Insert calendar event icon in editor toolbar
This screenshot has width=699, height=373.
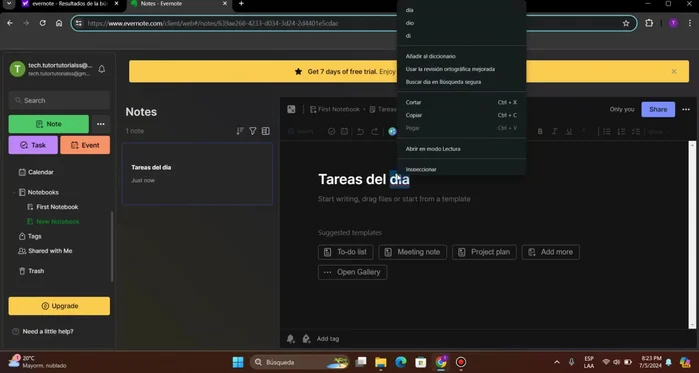(x=344, y=131)
